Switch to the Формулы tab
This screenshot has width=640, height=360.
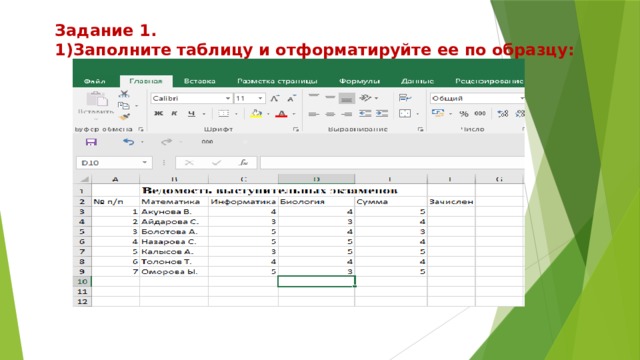359,81
